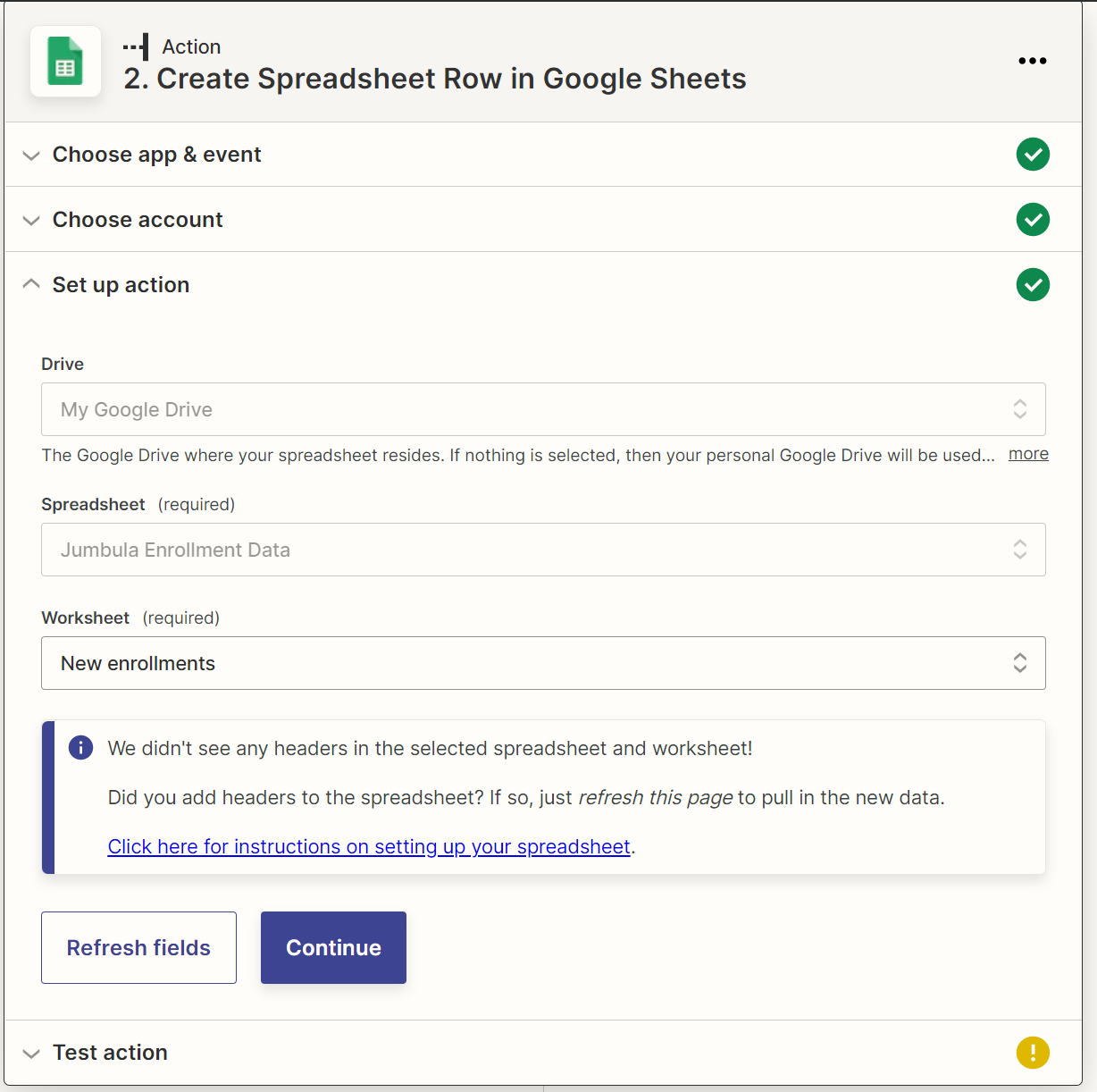The width and height of the screenshot is (1097, 1092).
Task: Expand the Test action section
Action: (31, 1054)
